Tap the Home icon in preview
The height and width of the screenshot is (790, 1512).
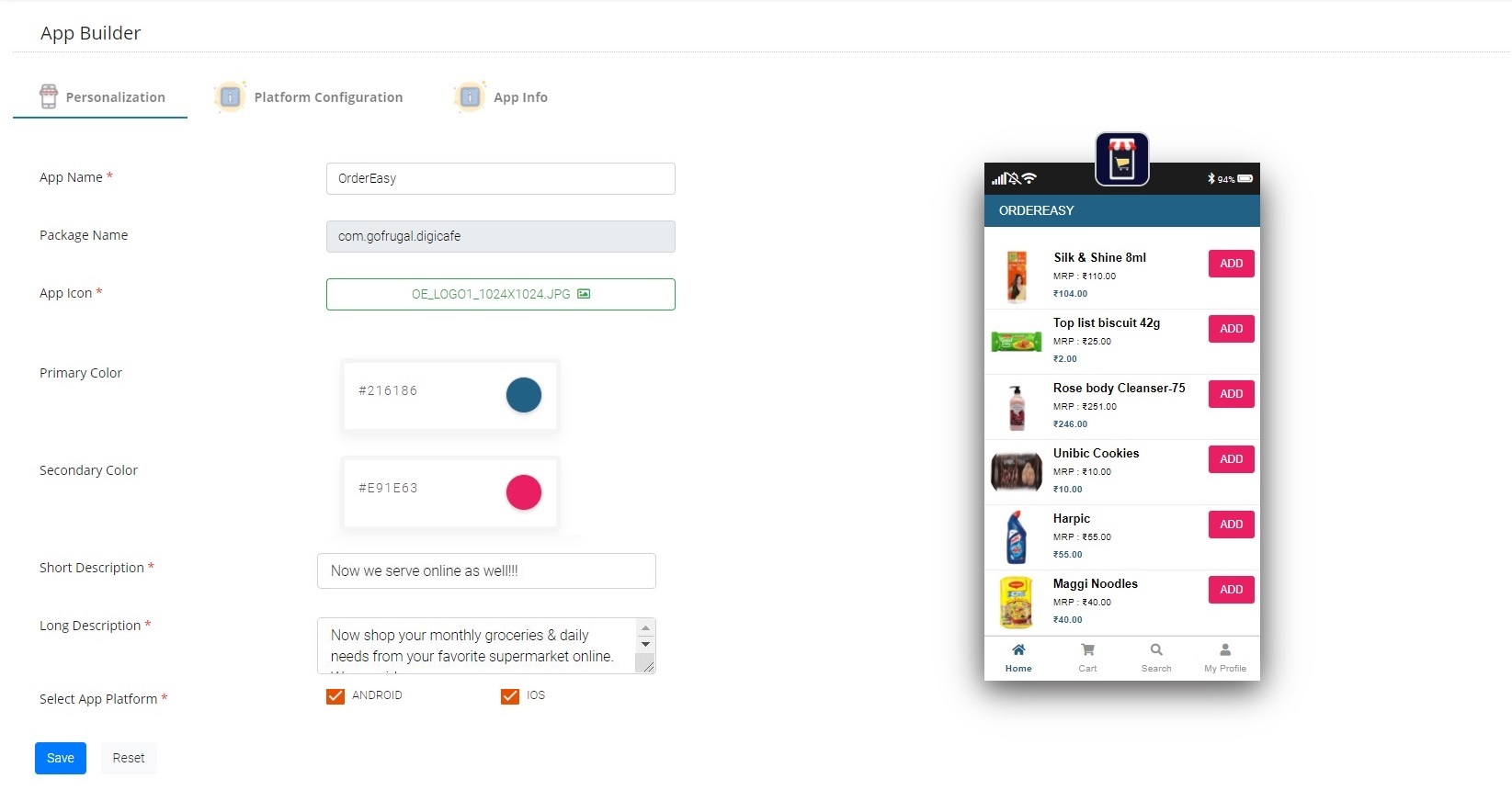tap(1018, 650)
